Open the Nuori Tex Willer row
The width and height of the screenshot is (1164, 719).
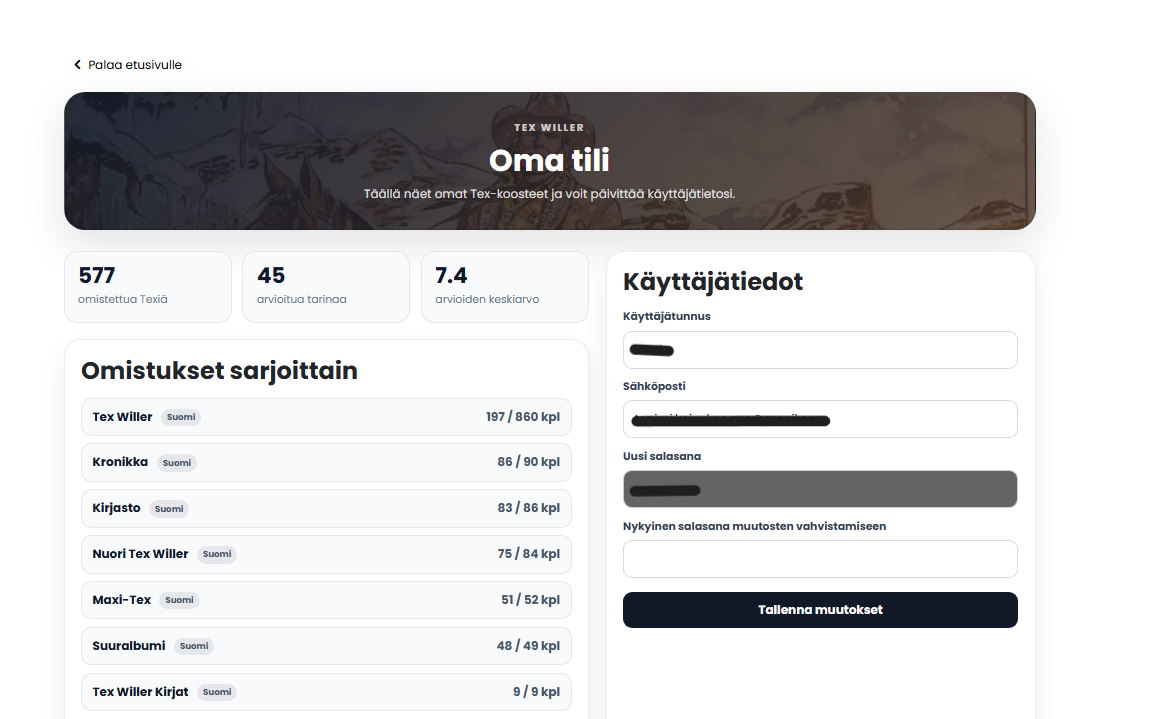[326, 554]
